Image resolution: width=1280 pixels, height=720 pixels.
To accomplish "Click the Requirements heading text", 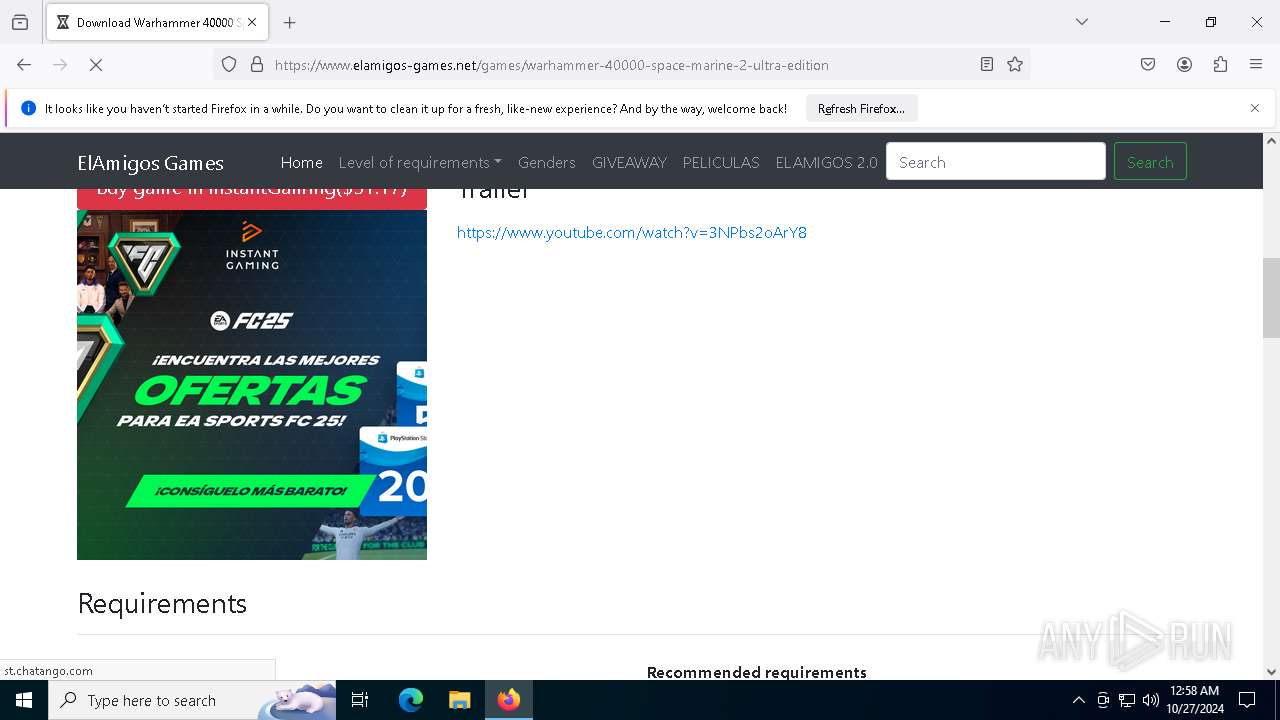I will (x=162, y=604).
